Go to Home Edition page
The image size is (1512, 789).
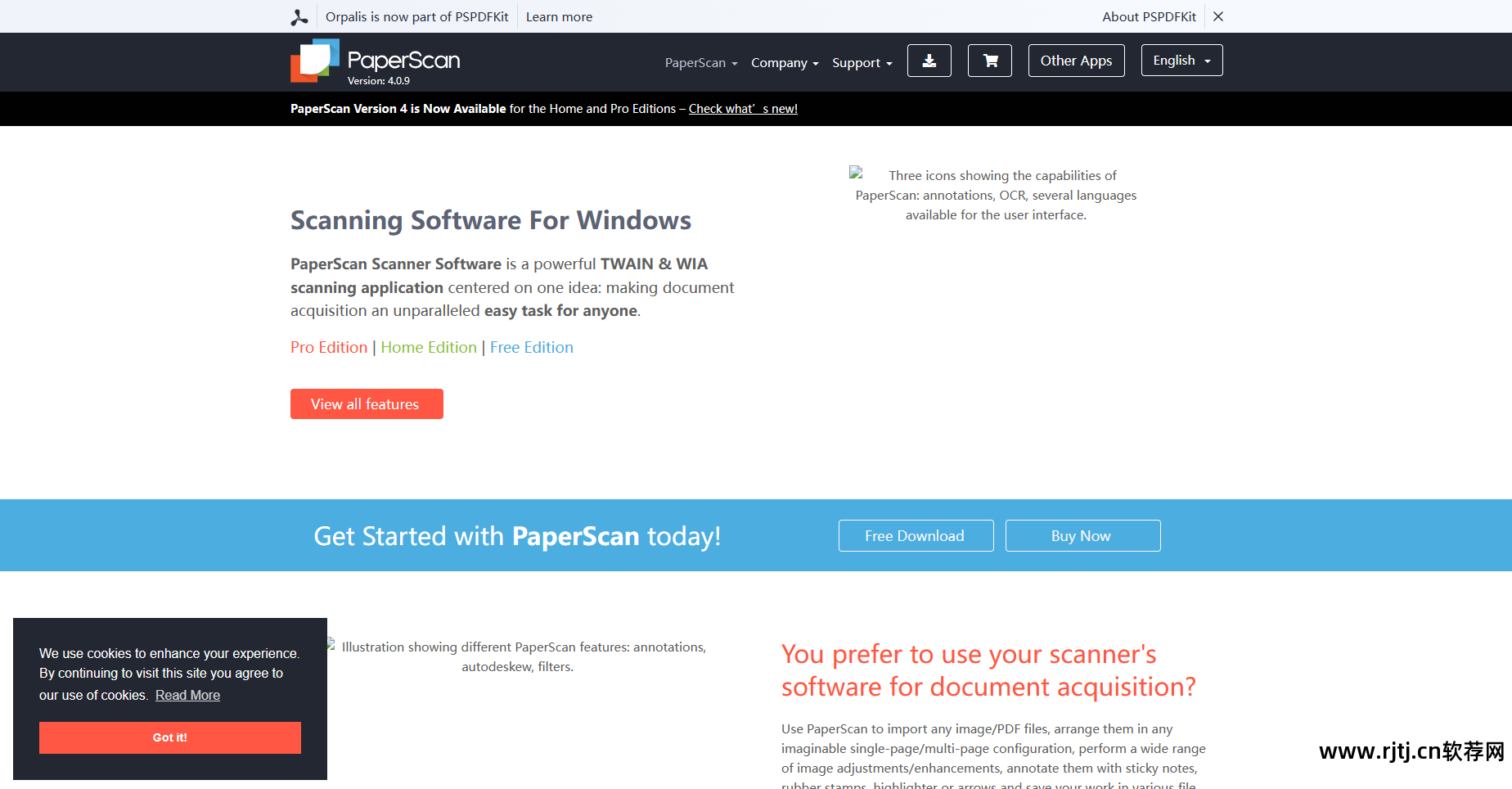point(429,347)
